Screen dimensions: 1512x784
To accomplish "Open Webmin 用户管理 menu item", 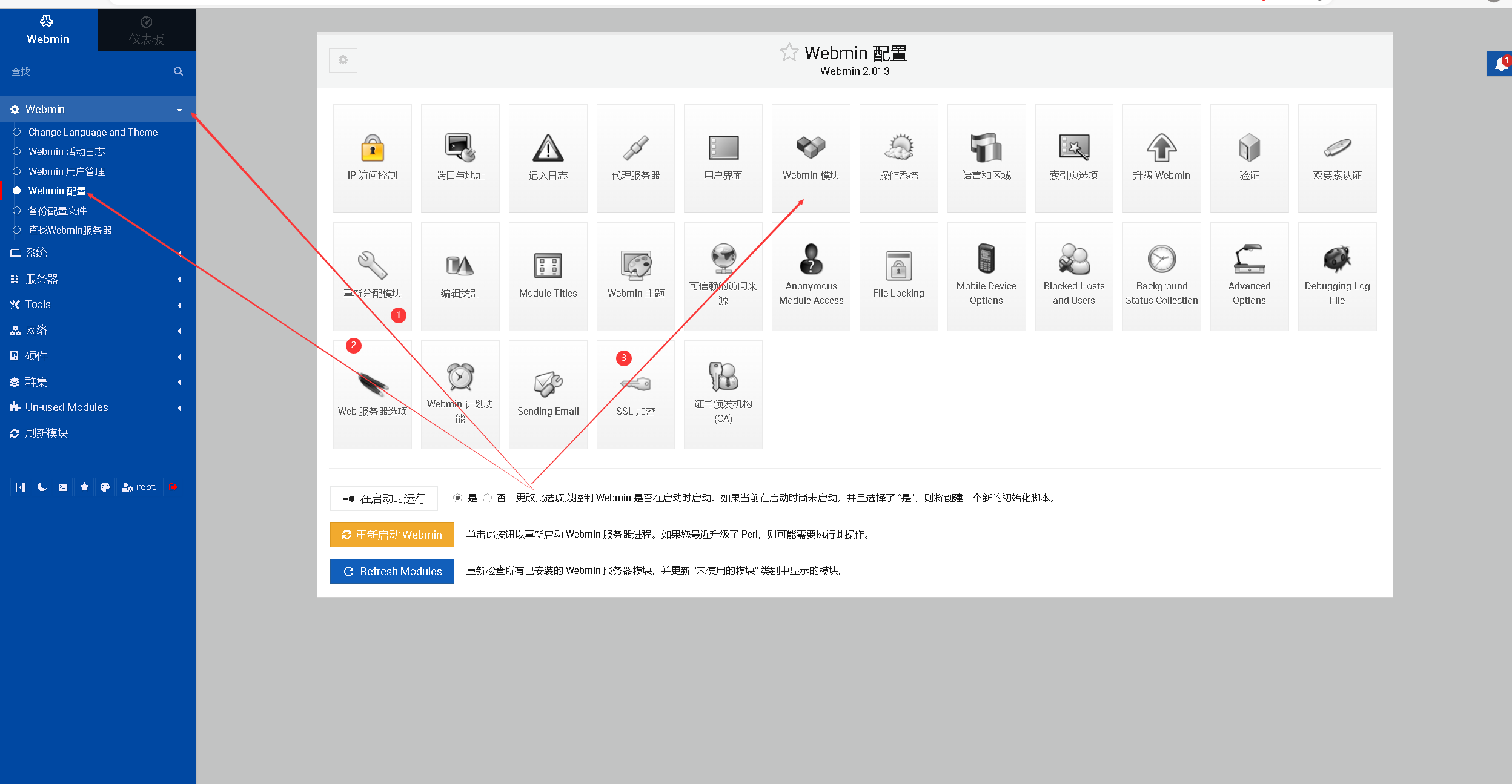I will [67, 171].
